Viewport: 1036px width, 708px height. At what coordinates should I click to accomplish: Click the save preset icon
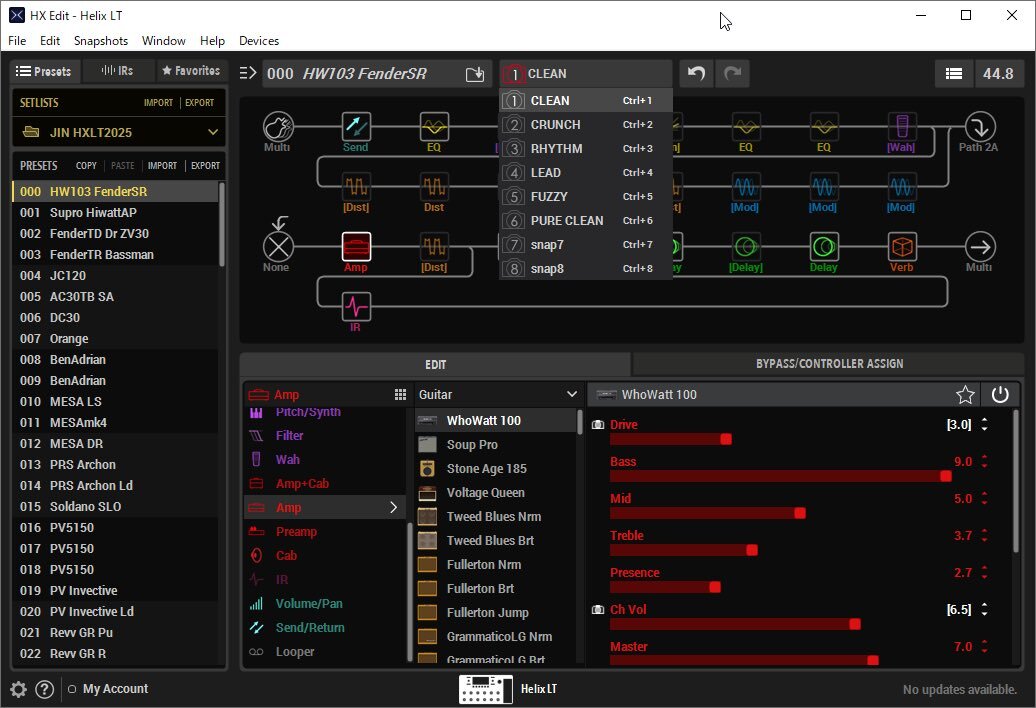pyautogui.click(x=475, y=74)
